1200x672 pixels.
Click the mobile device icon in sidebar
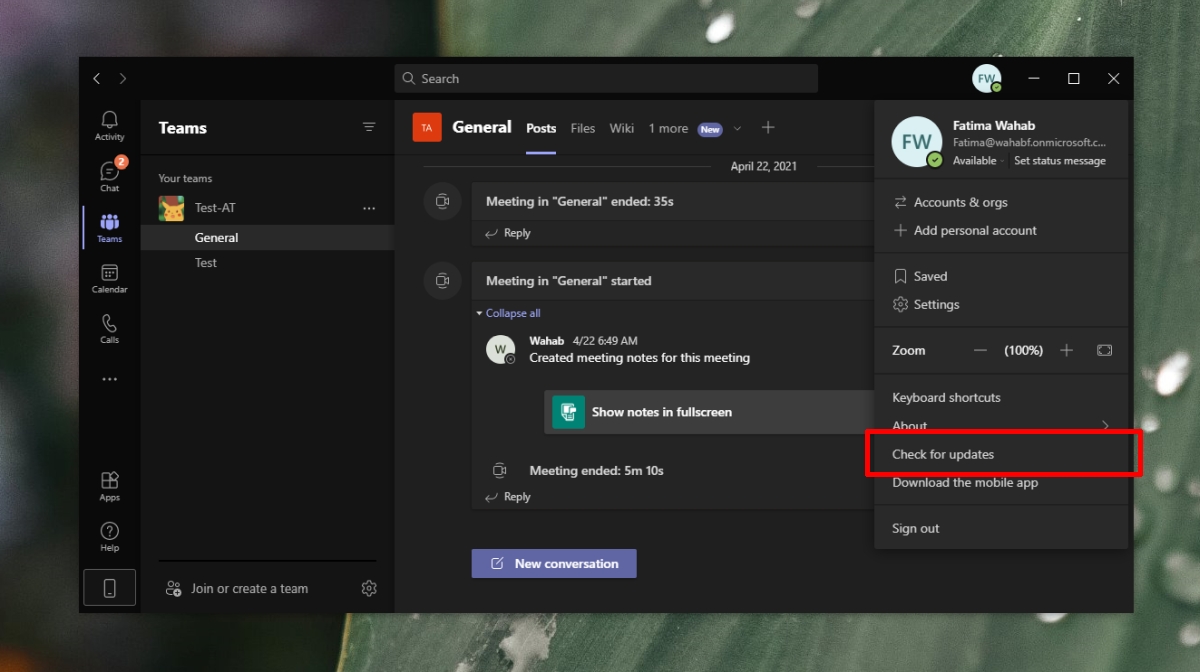pos(109,587)
